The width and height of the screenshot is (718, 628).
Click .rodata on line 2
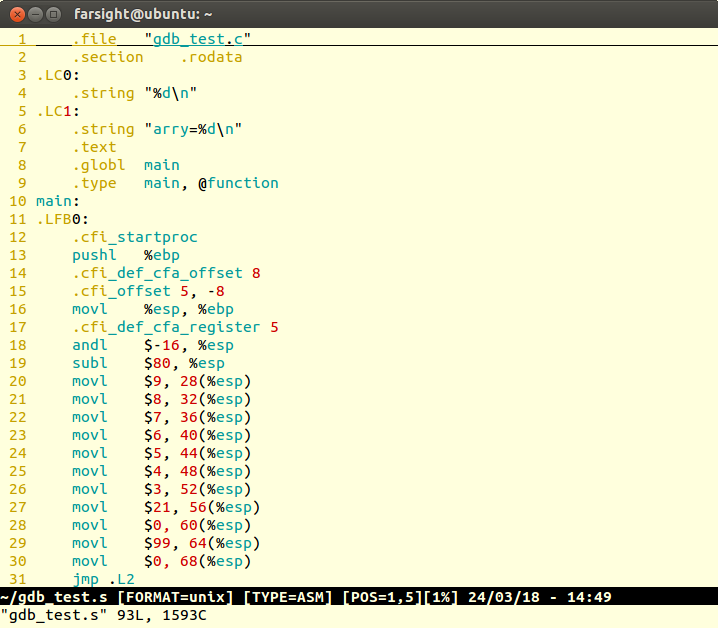211,57
